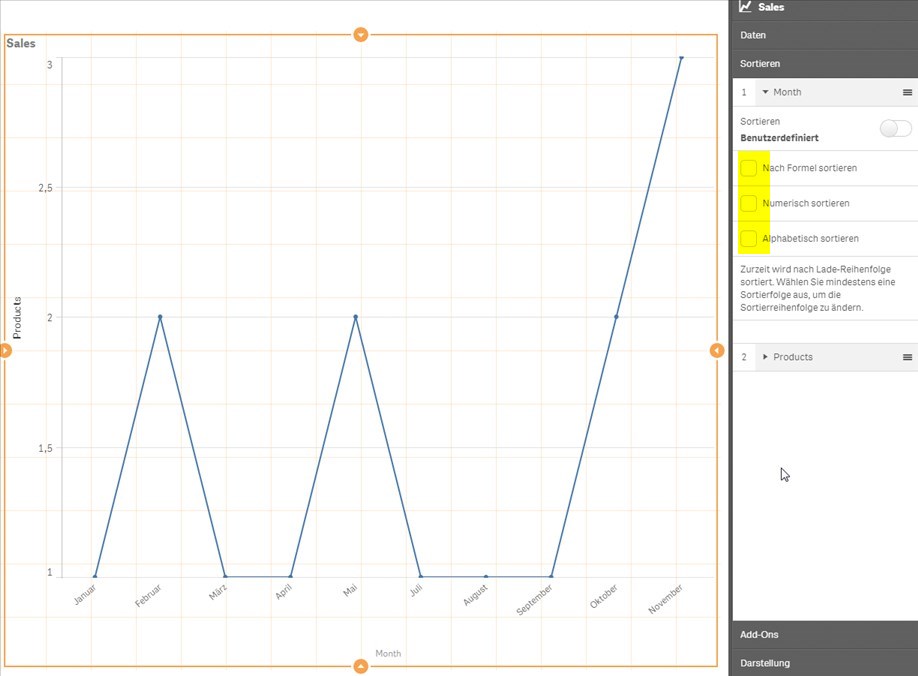Expand the Products sorting section arrow
918x676 pixels.
tap(765, 356)
